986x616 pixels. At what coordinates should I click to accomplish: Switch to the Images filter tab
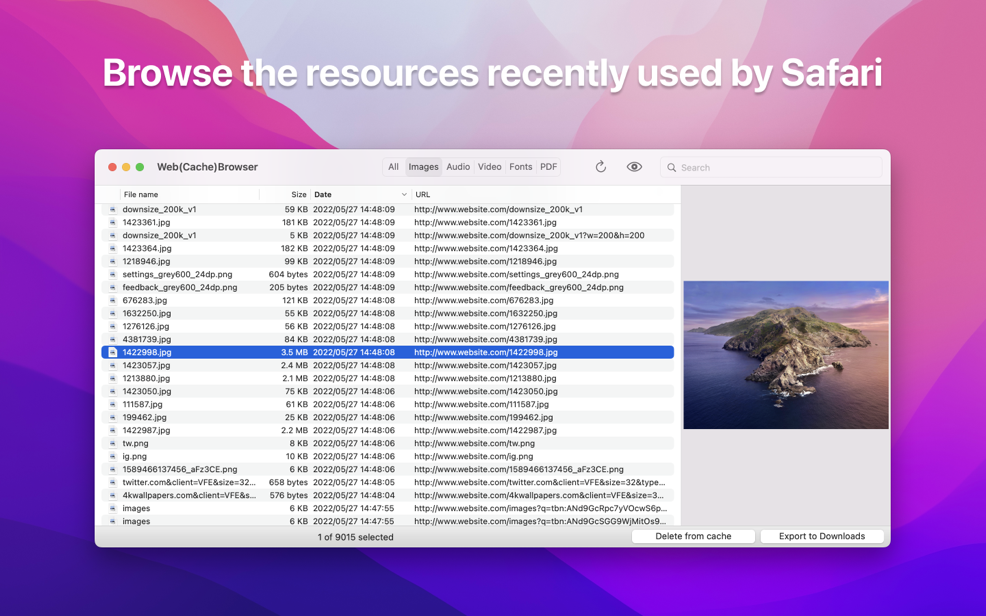click(423, 167)
